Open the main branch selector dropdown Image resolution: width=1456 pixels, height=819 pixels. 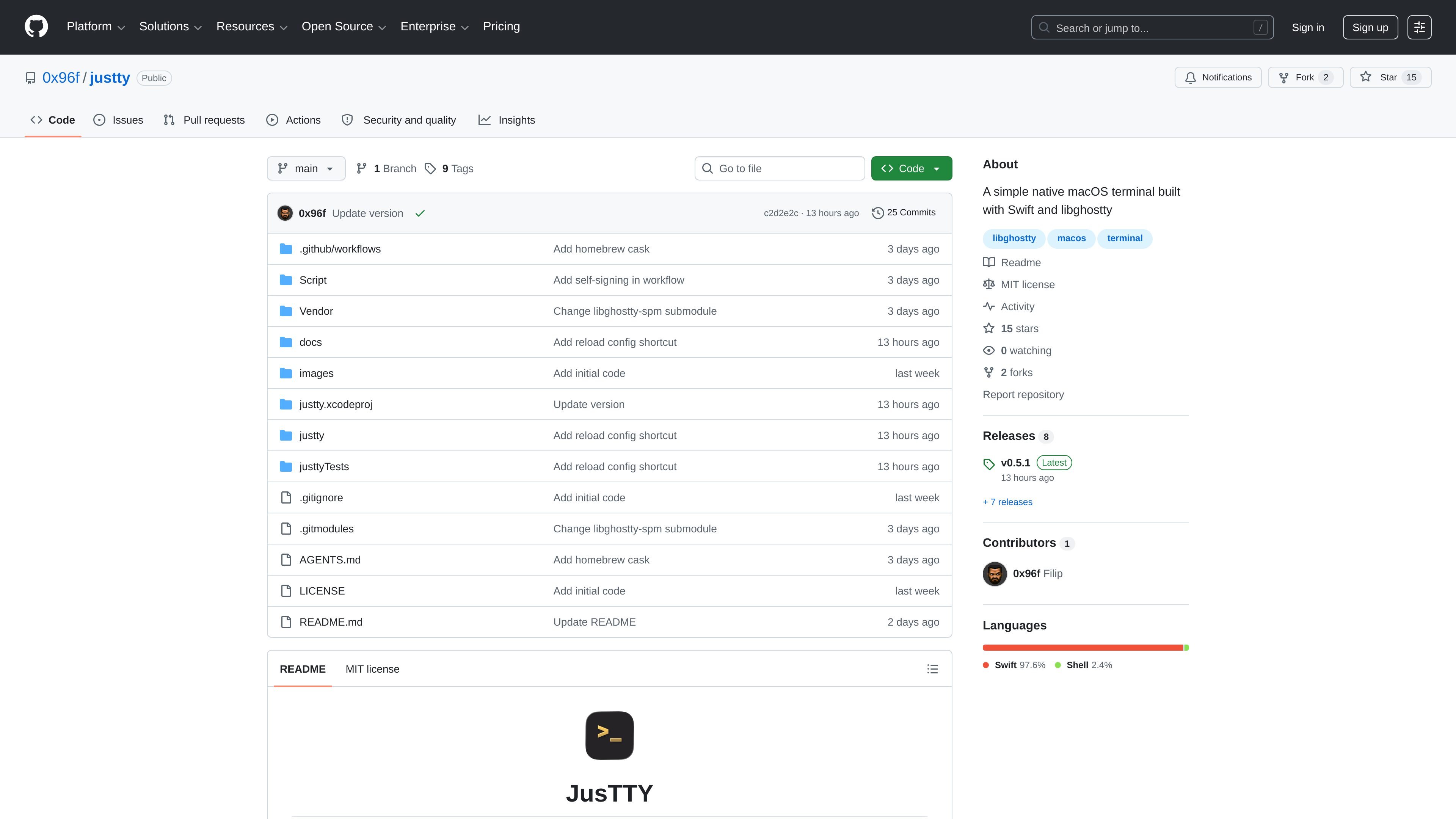306,168
